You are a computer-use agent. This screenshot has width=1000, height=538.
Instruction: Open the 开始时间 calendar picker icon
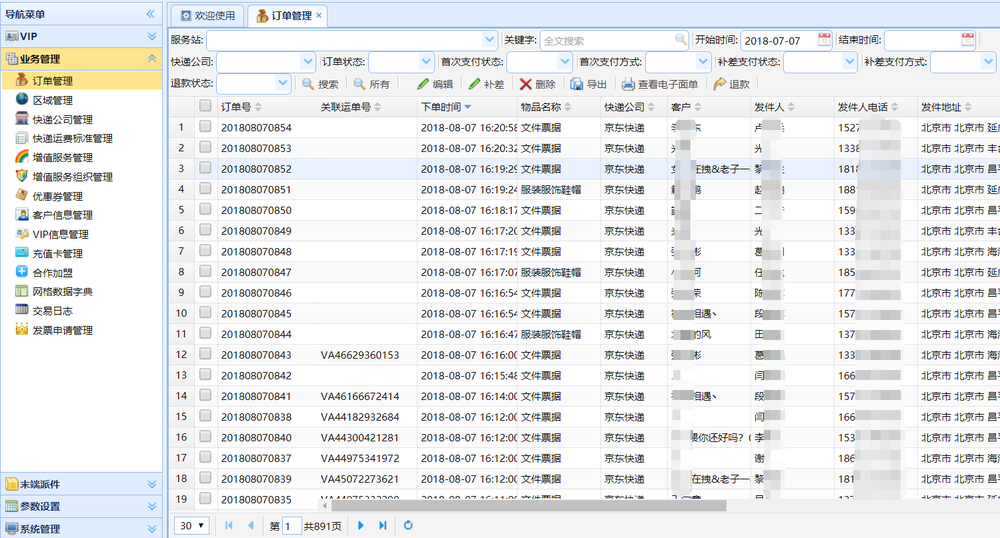(x=824, y=40)
